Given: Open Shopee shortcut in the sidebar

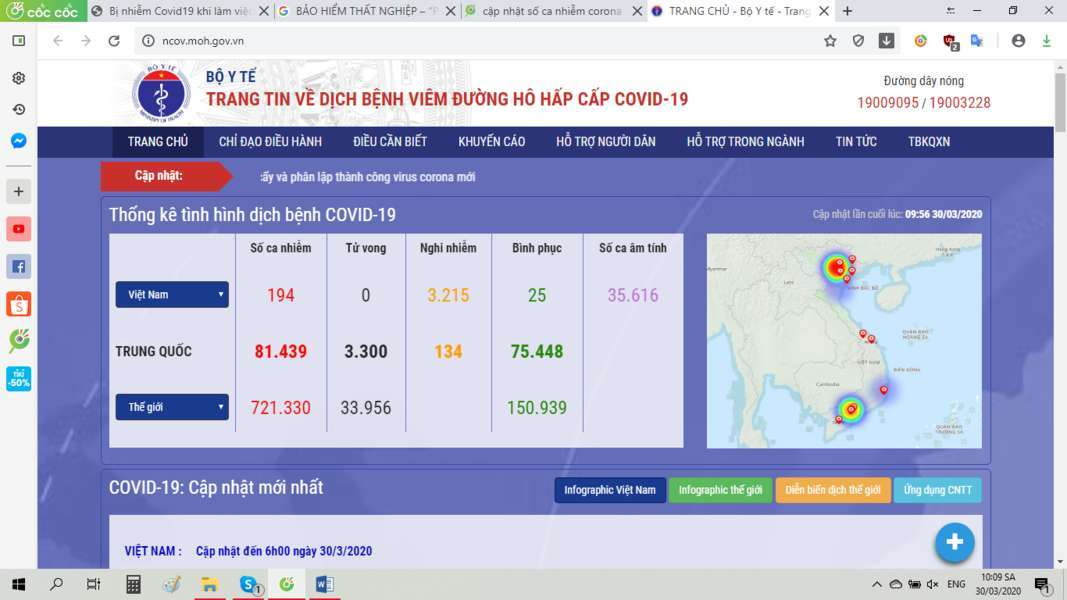Looking at the screenshot, I should pyautogui.click(x=18, y=304).
